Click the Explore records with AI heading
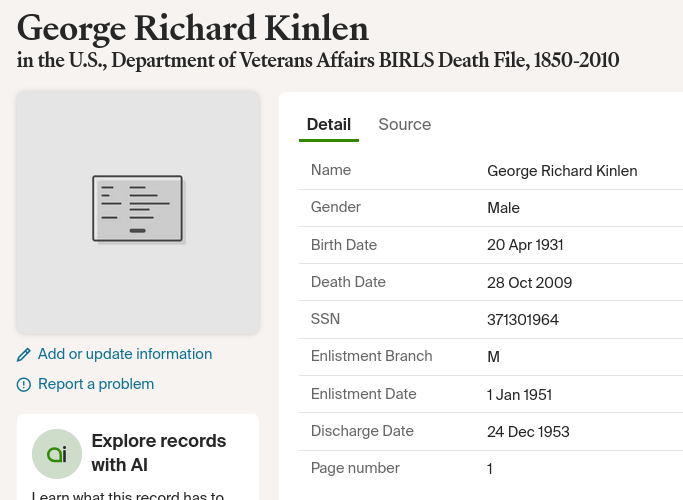 click(159, 453)
